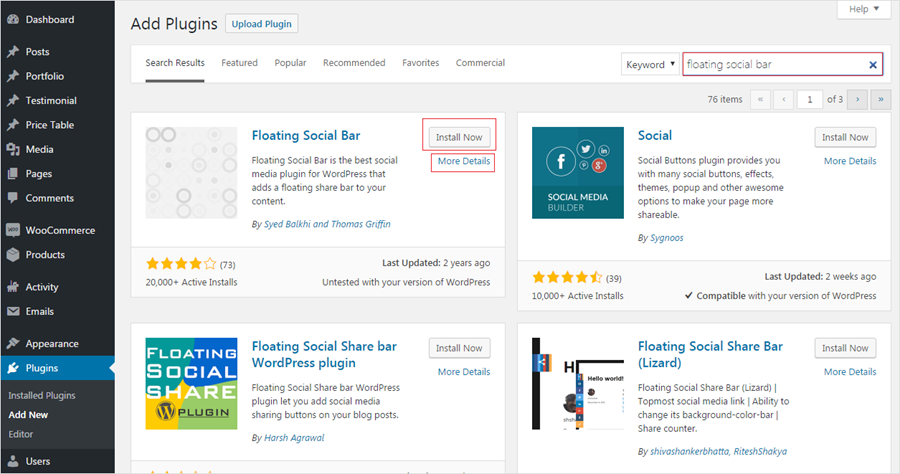Open the Sygnoos author link
The height and width of the screenshot is (474, 900).
coord(667,238)
